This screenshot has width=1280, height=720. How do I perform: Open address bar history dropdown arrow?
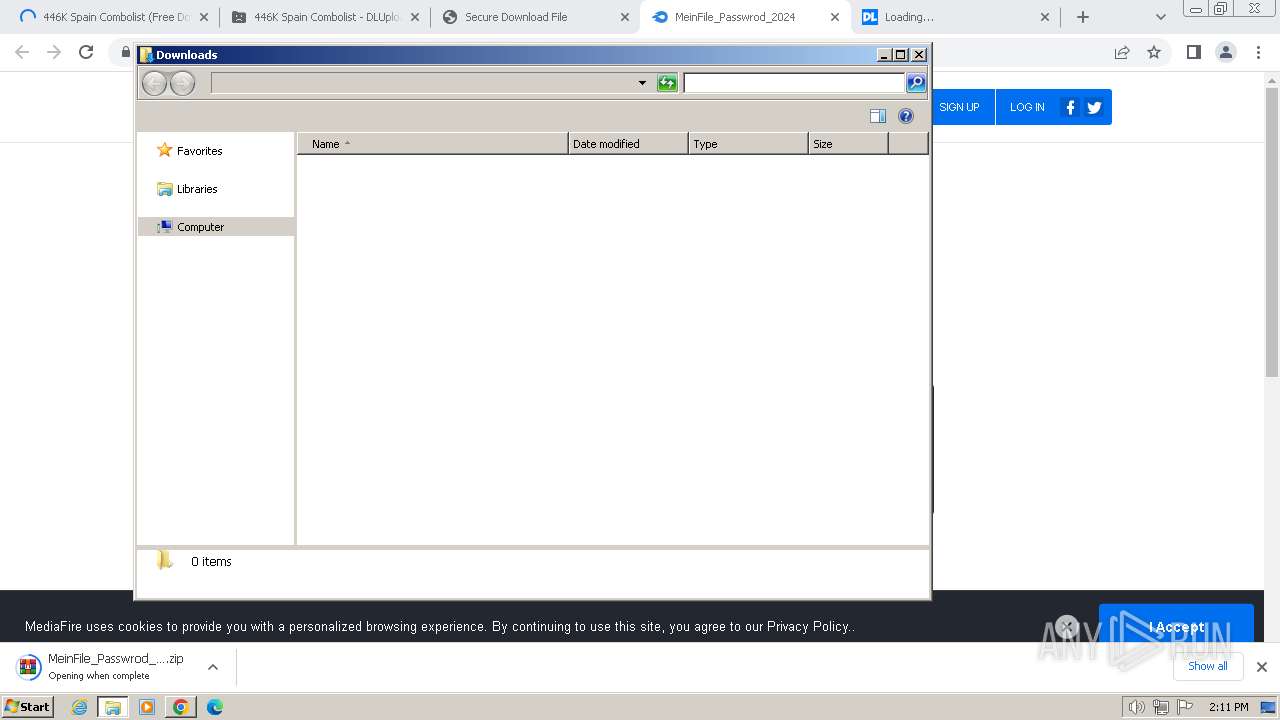pos(642,83)
